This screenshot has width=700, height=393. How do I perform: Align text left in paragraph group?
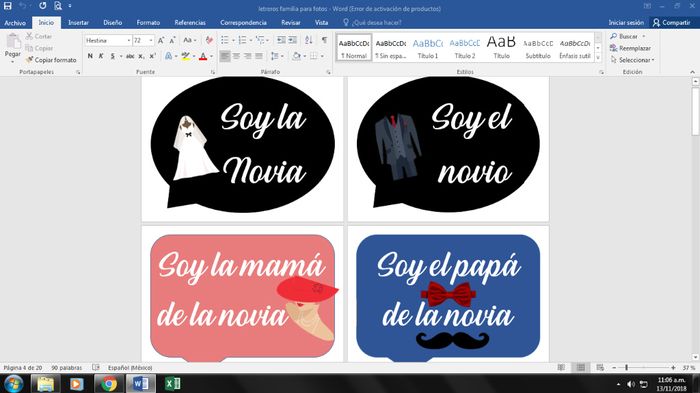click(x=225, y=56)
